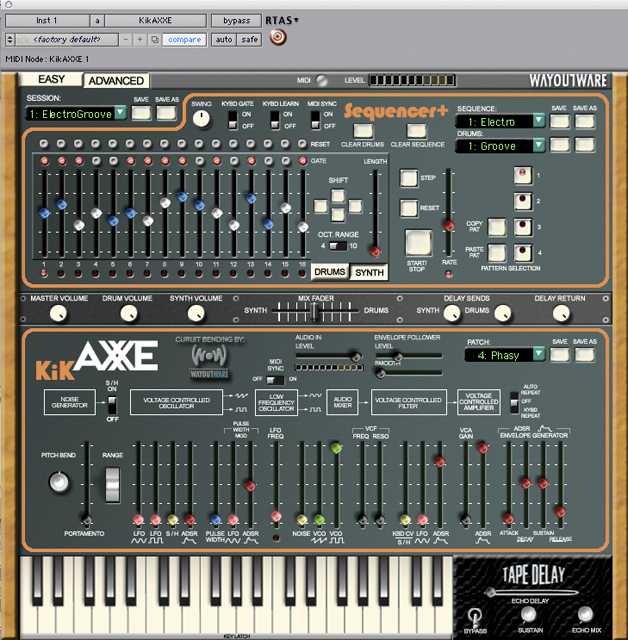Click the Master Volume knob
The width and height of the screenshot is (628, 640).
pos(58,313)
